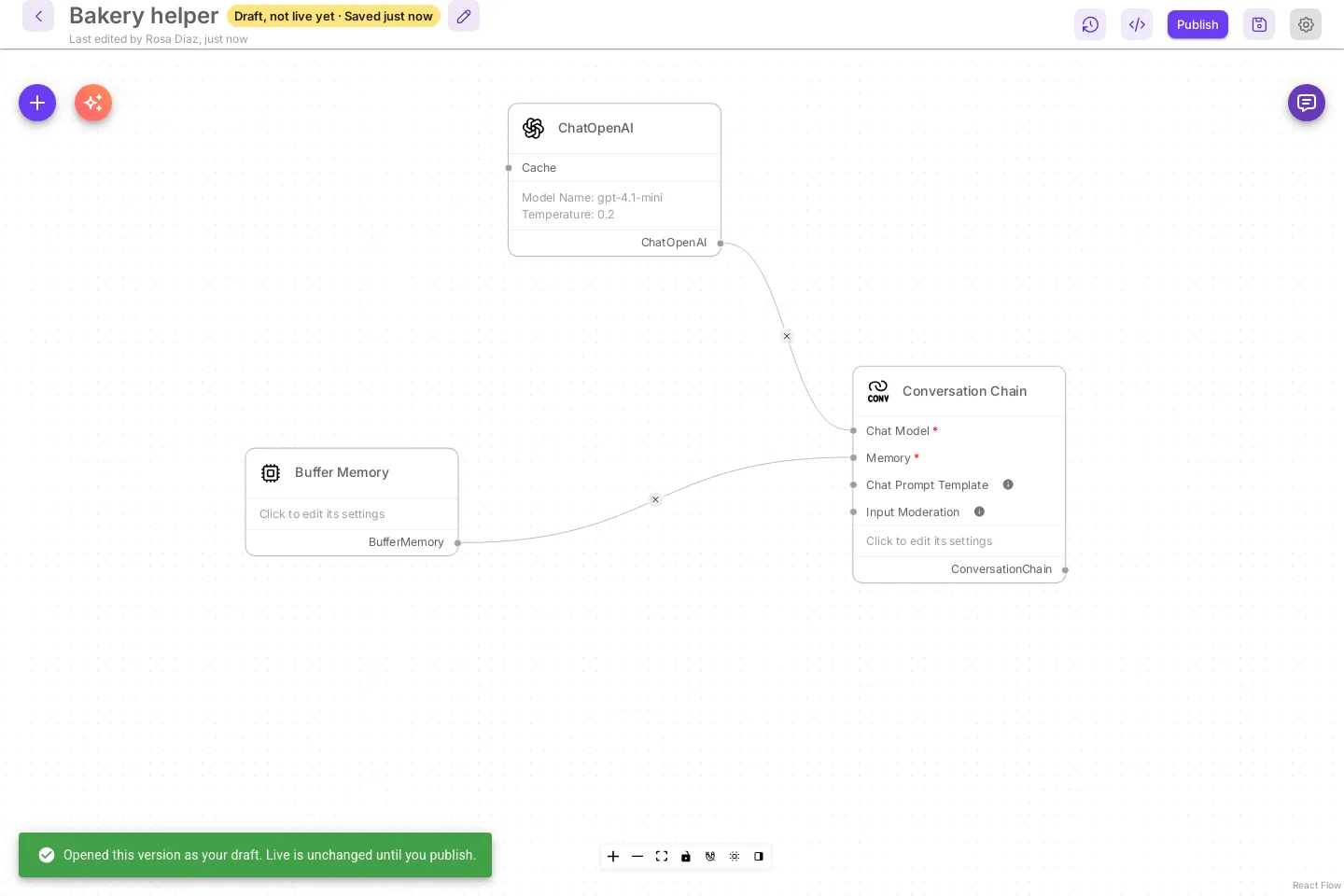Click the draft status badge
Viewport: 1344px width, 896px height.
click(x=333, y=16)
